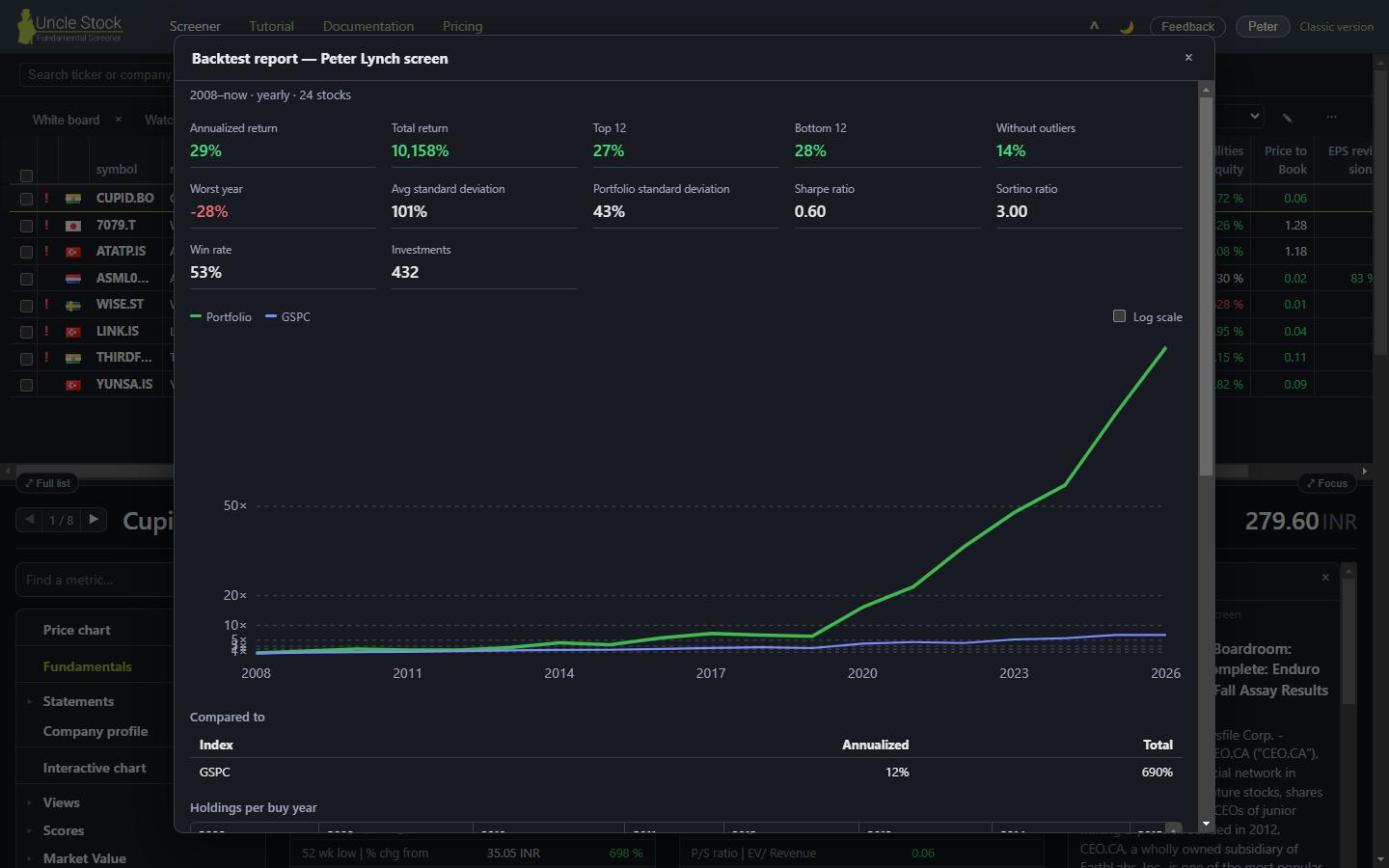Image resolution: width=1389 pixels, height=868 pixels.
Task: Click the warning icon for LINK.IS
Action: click(46, 331)
